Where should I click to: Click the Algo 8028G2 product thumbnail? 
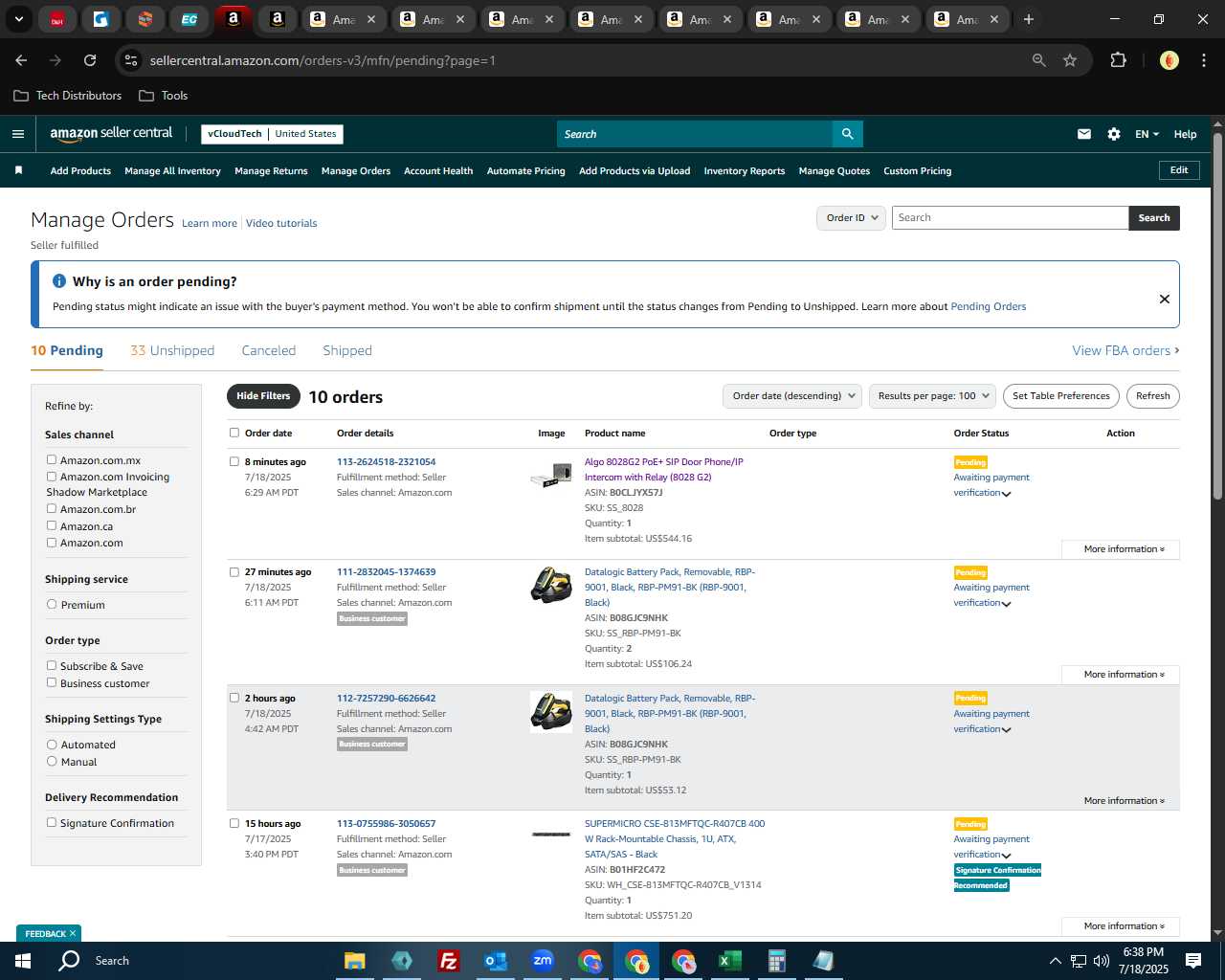551,475
